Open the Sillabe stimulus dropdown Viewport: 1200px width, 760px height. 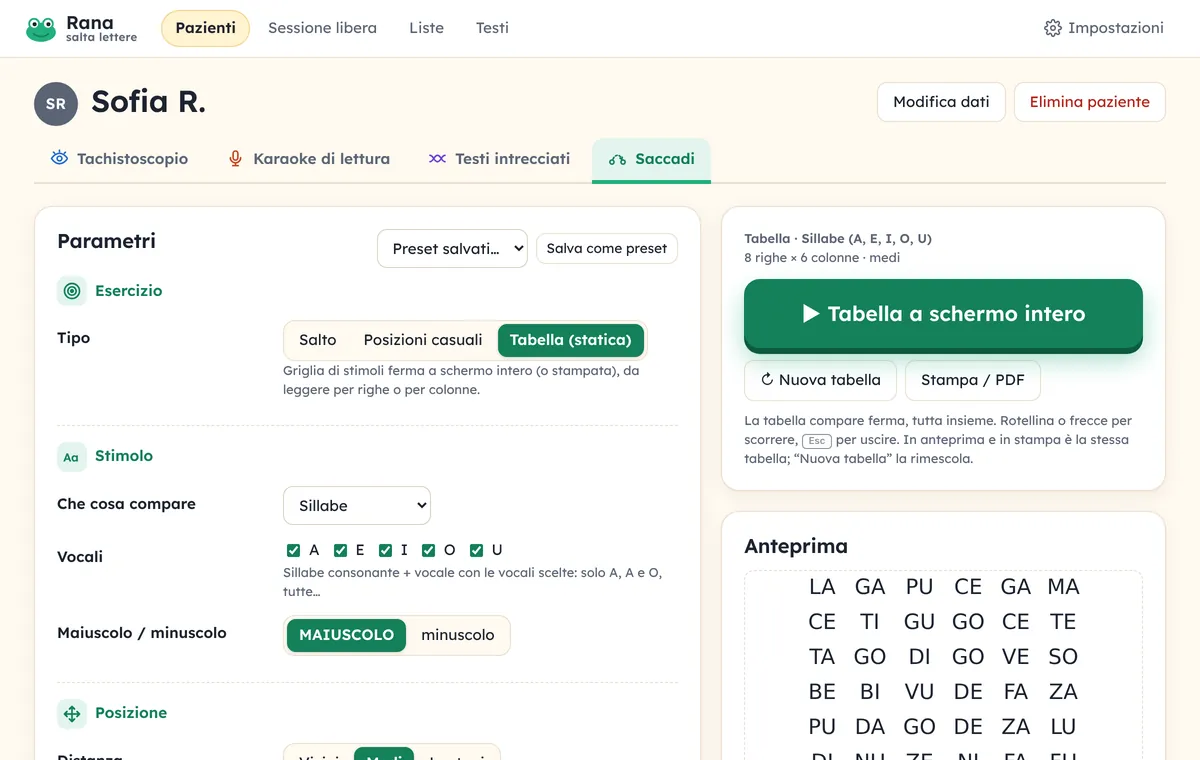(x=357, y=506)
